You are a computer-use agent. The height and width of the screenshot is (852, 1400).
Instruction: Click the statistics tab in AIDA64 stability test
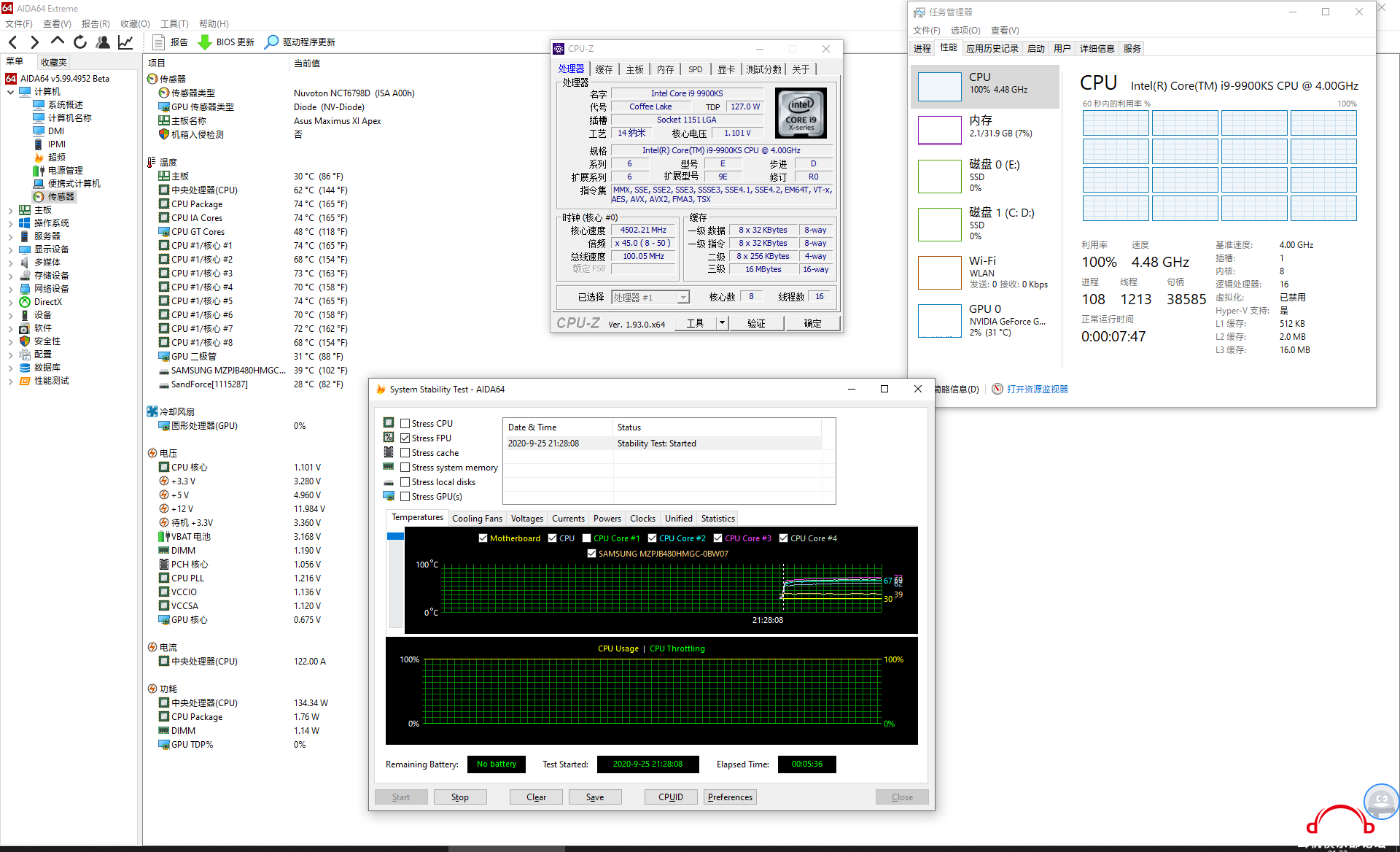click(x=718, y=517)
